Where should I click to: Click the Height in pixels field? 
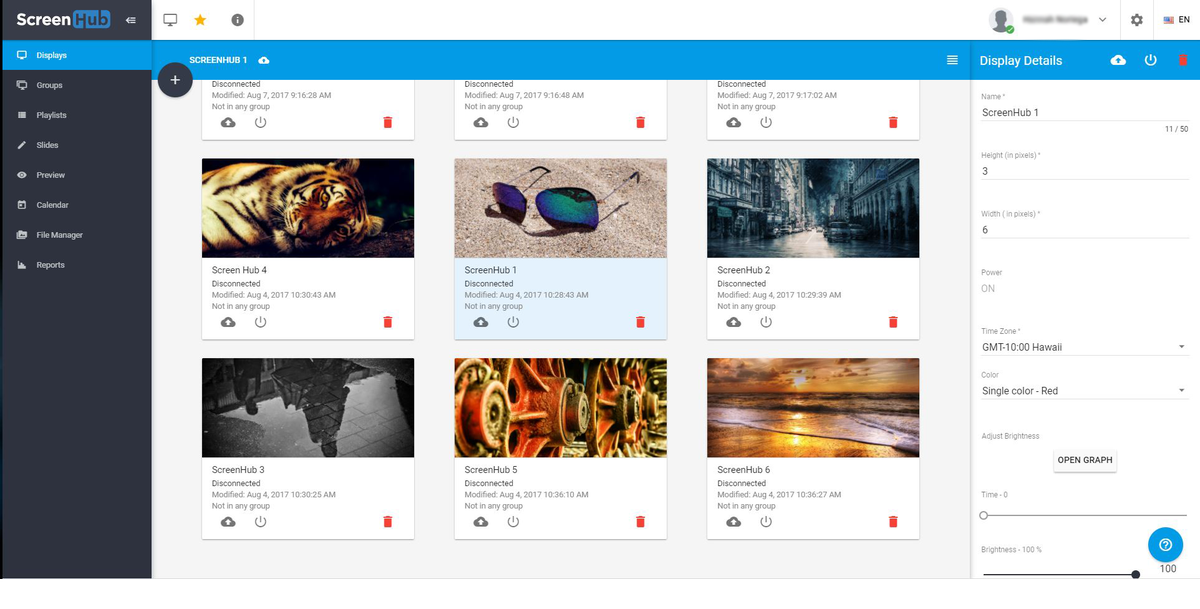pos(1084,171)
